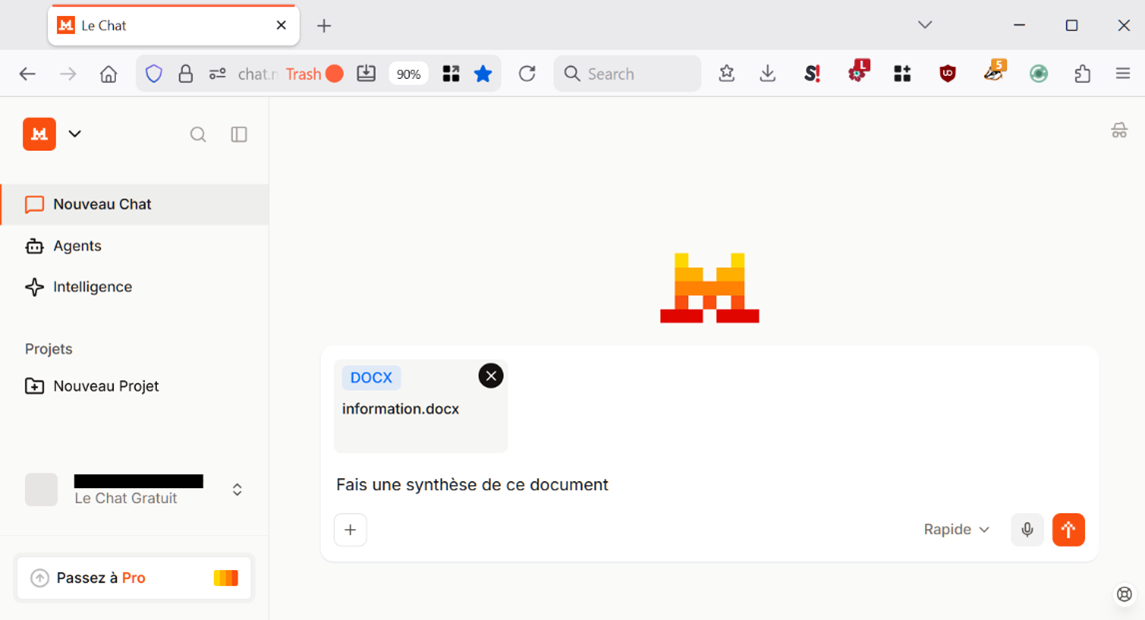The width and height of the screenshot is (1145, 620).
Task: Open the Firefox application menu
Action: click(x=1123, y=73)
